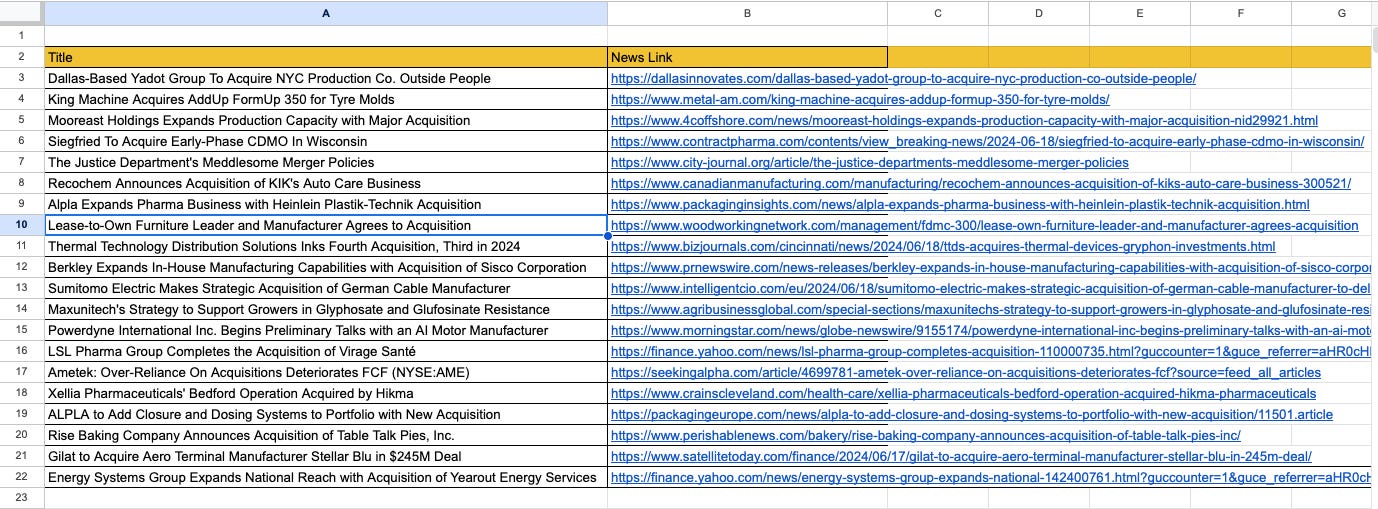The image size is (1378, 509).
Task: Select column B header
Action: point(747,13)
